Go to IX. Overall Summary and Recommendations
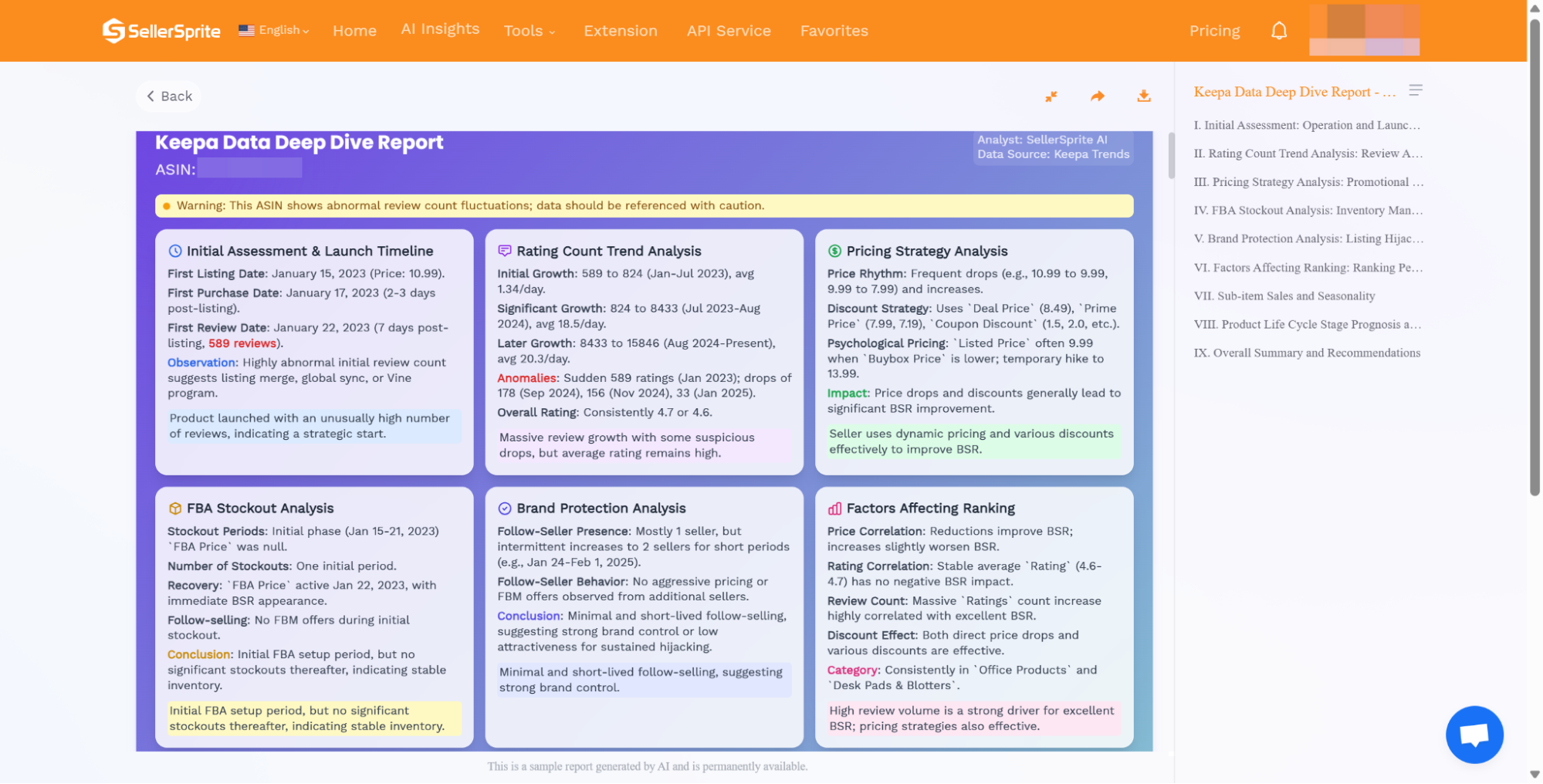1543x784 pixels. [x=1306, y=353]
